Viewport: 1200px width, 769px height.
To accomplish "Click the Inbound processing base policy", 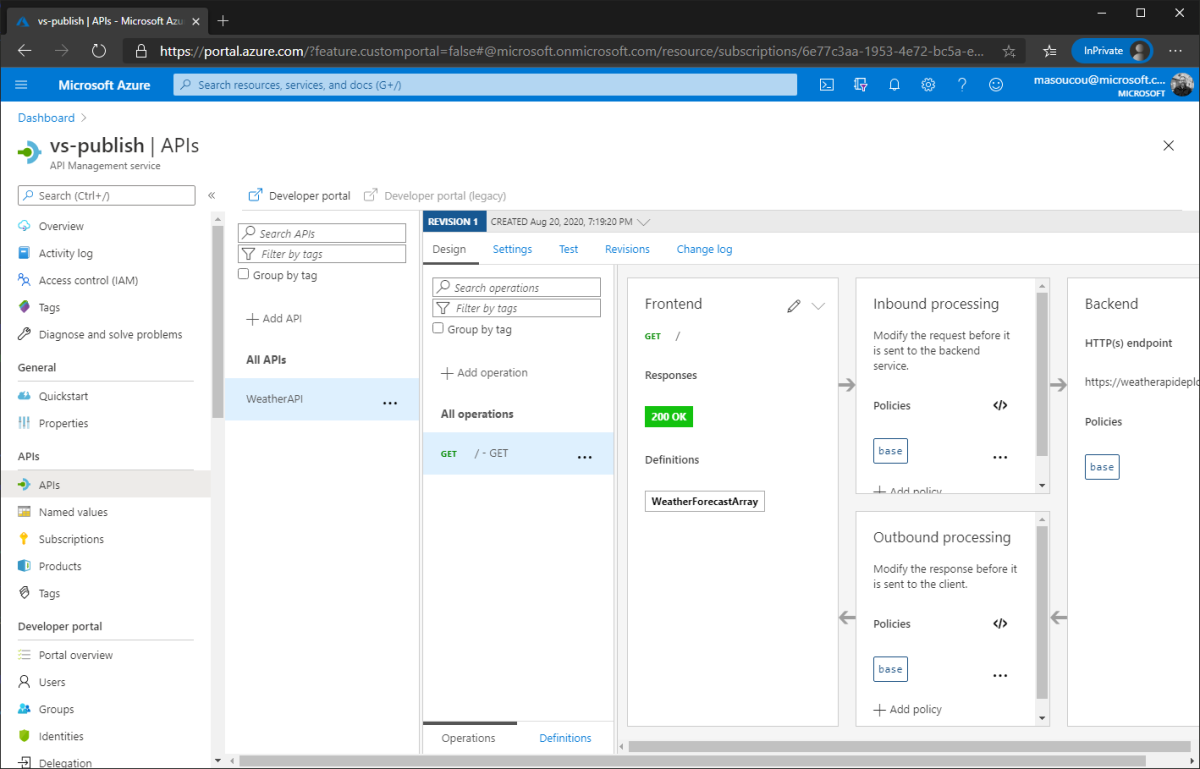I will 890,450.
